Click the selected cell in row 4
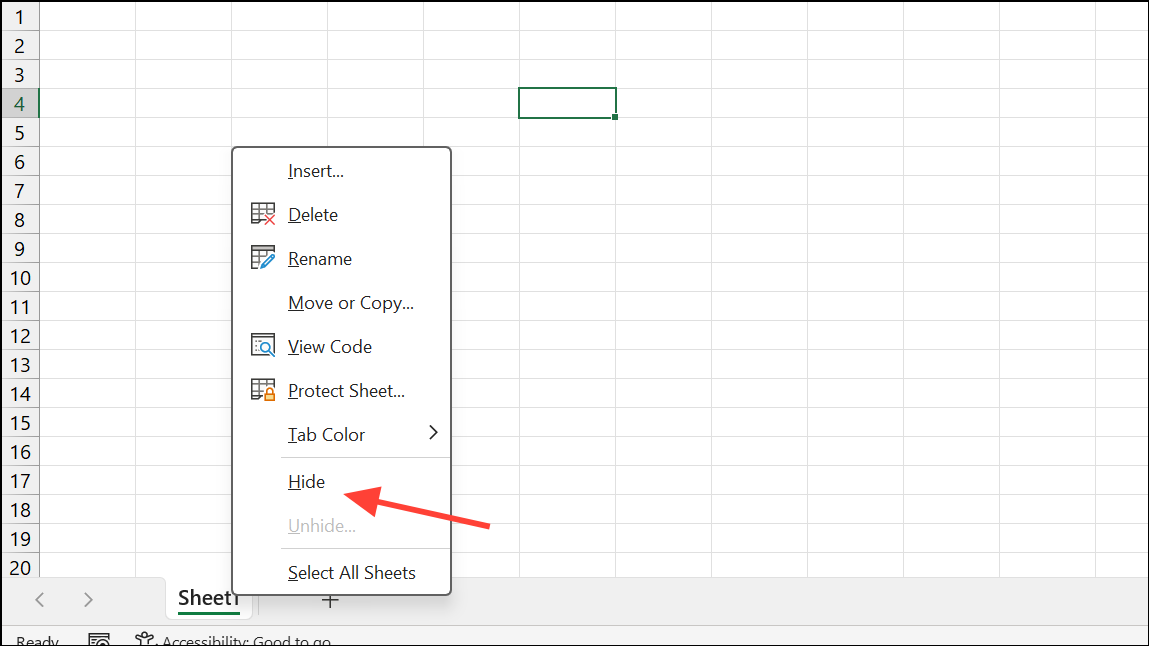Viewport: 1149px width, 646px height. click(x=567, y=103)
